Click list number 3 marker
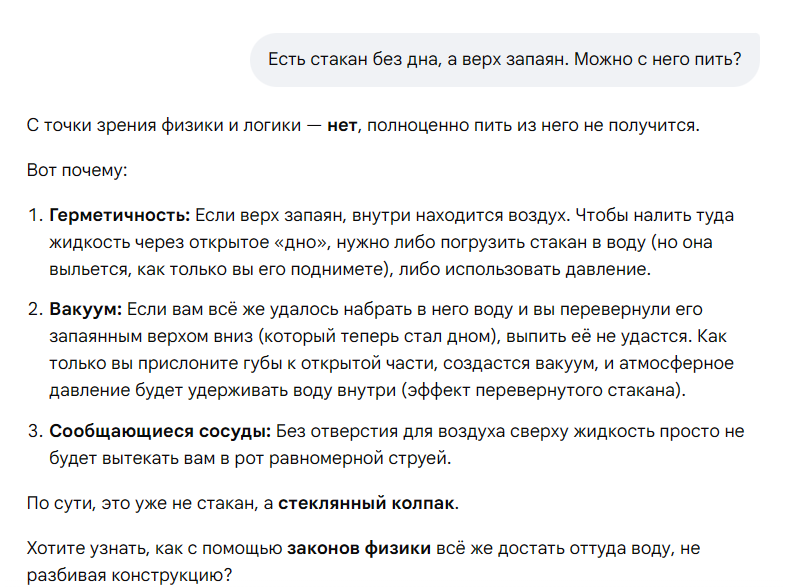Screen dimensions: 790x588 [x=34, y=432]
